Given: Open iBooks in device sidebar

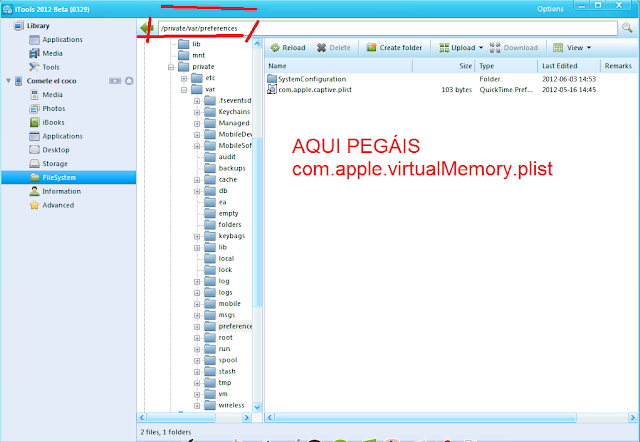Looking at the screenshot, I should 47,122.
